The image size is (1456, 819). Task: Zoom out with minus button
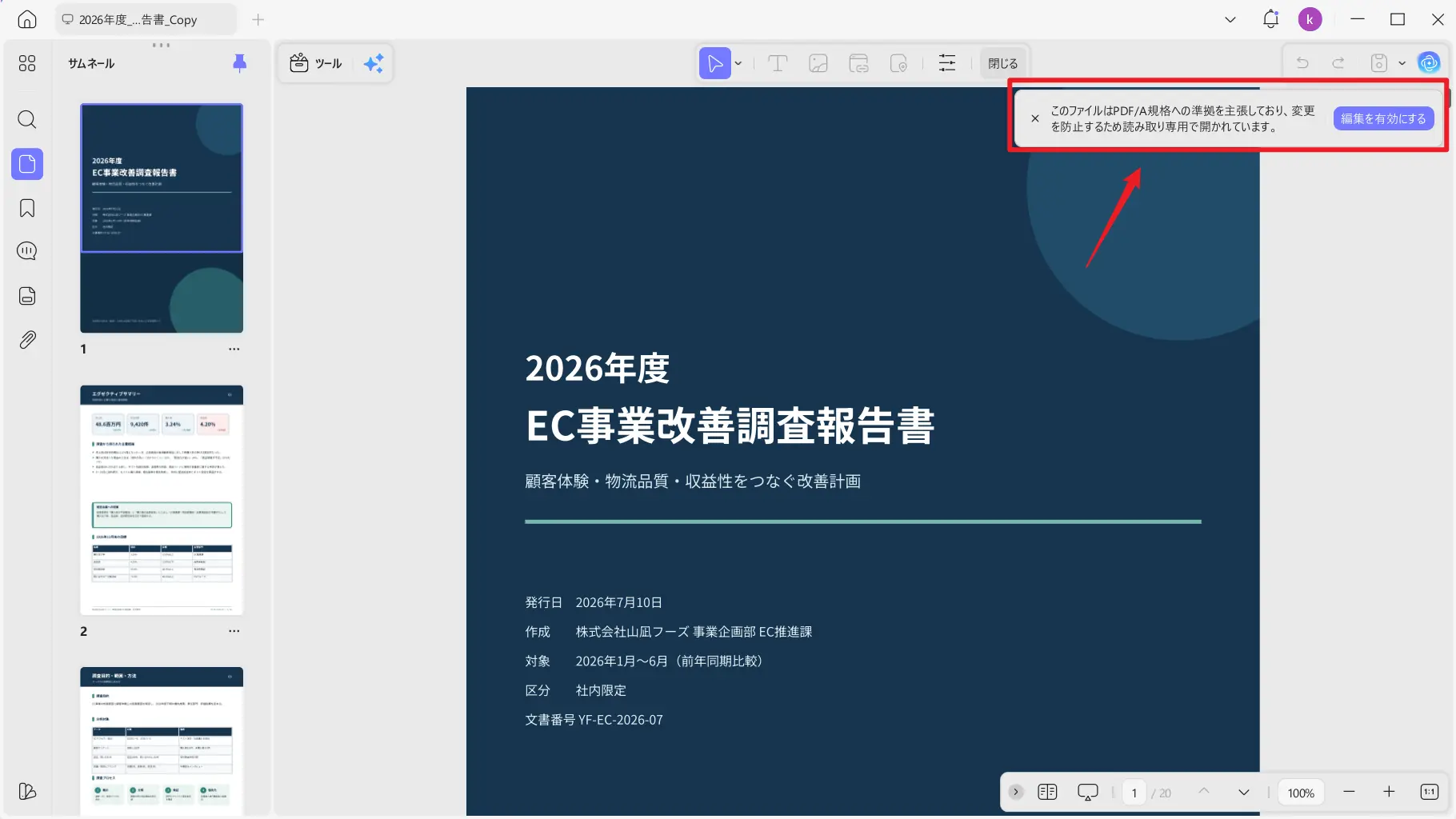coord(1349,792)
